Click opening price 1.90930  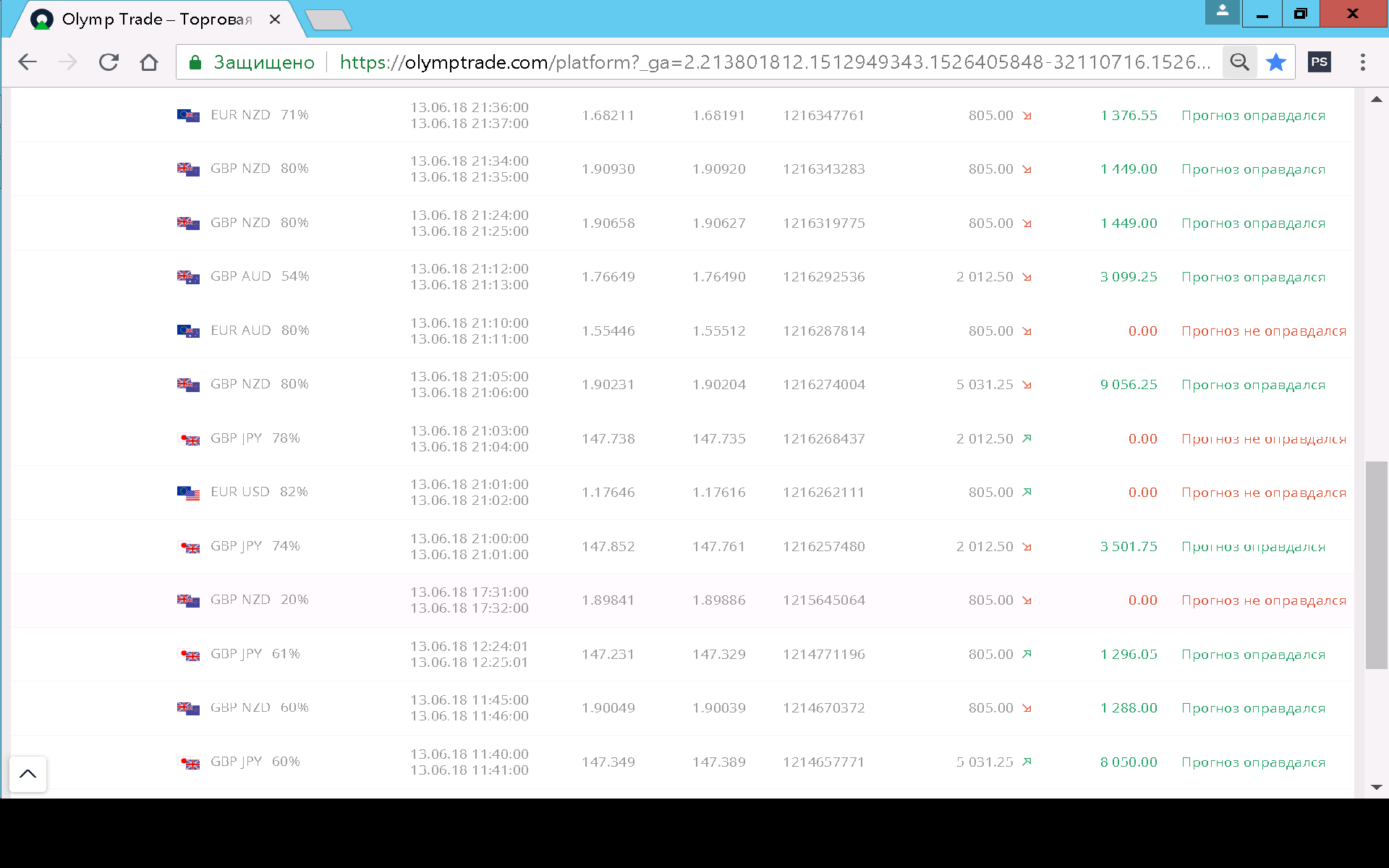[x=608, y=169]
